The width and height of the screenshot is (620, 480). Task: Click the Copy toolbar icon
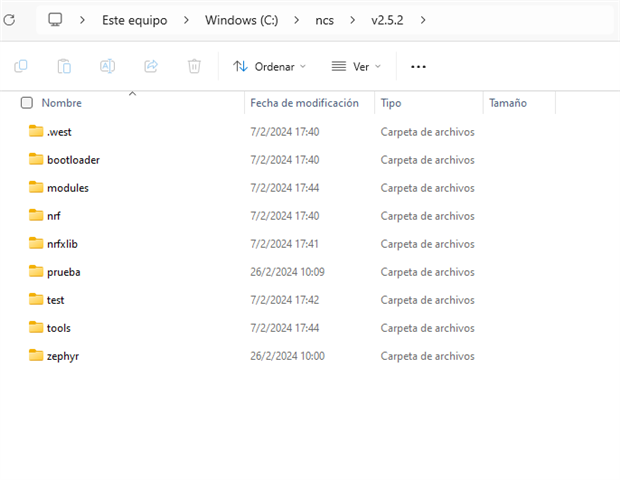click(x=21, y=66)
